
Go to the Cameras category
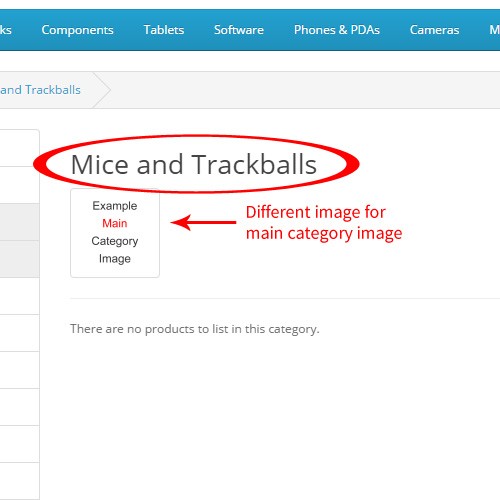point(434,30)
